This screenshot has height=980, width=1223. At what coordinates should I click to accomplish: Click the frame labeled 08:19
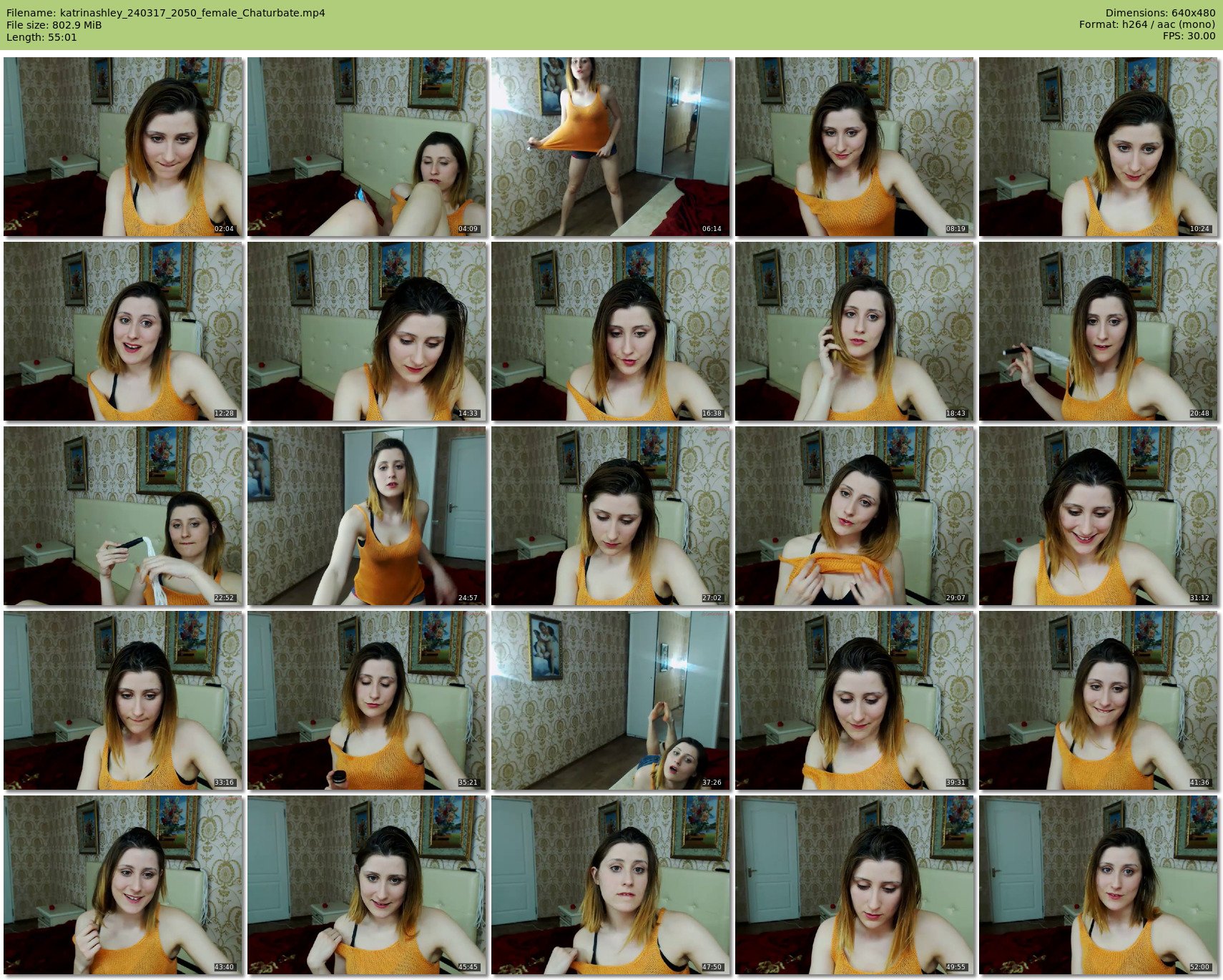coord(854,147)
